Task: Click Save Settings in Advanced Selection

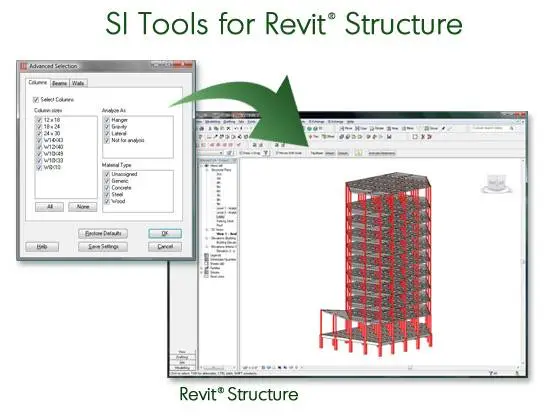Action: point(103,247)
